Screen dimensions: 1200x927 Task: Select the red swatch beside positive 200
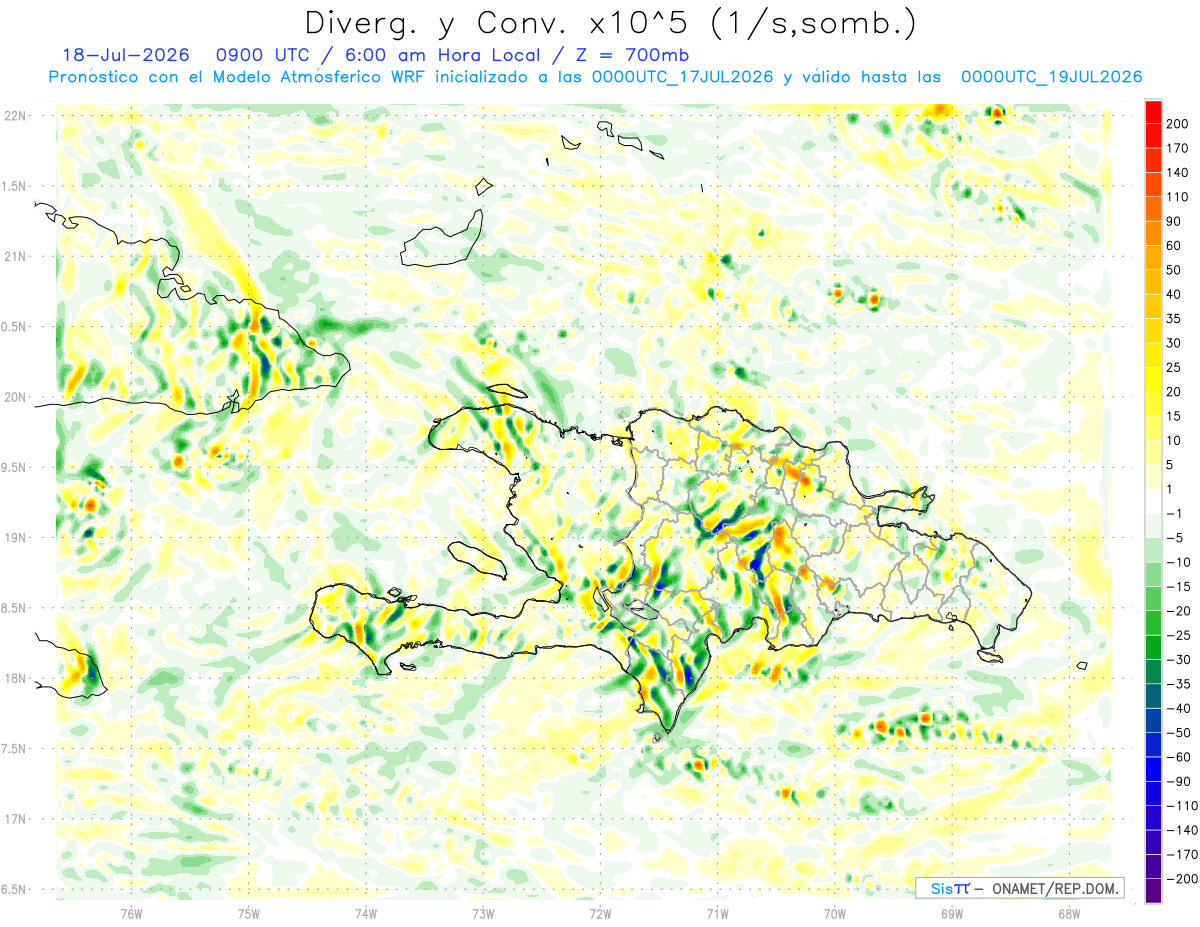tap(1153, 112)
